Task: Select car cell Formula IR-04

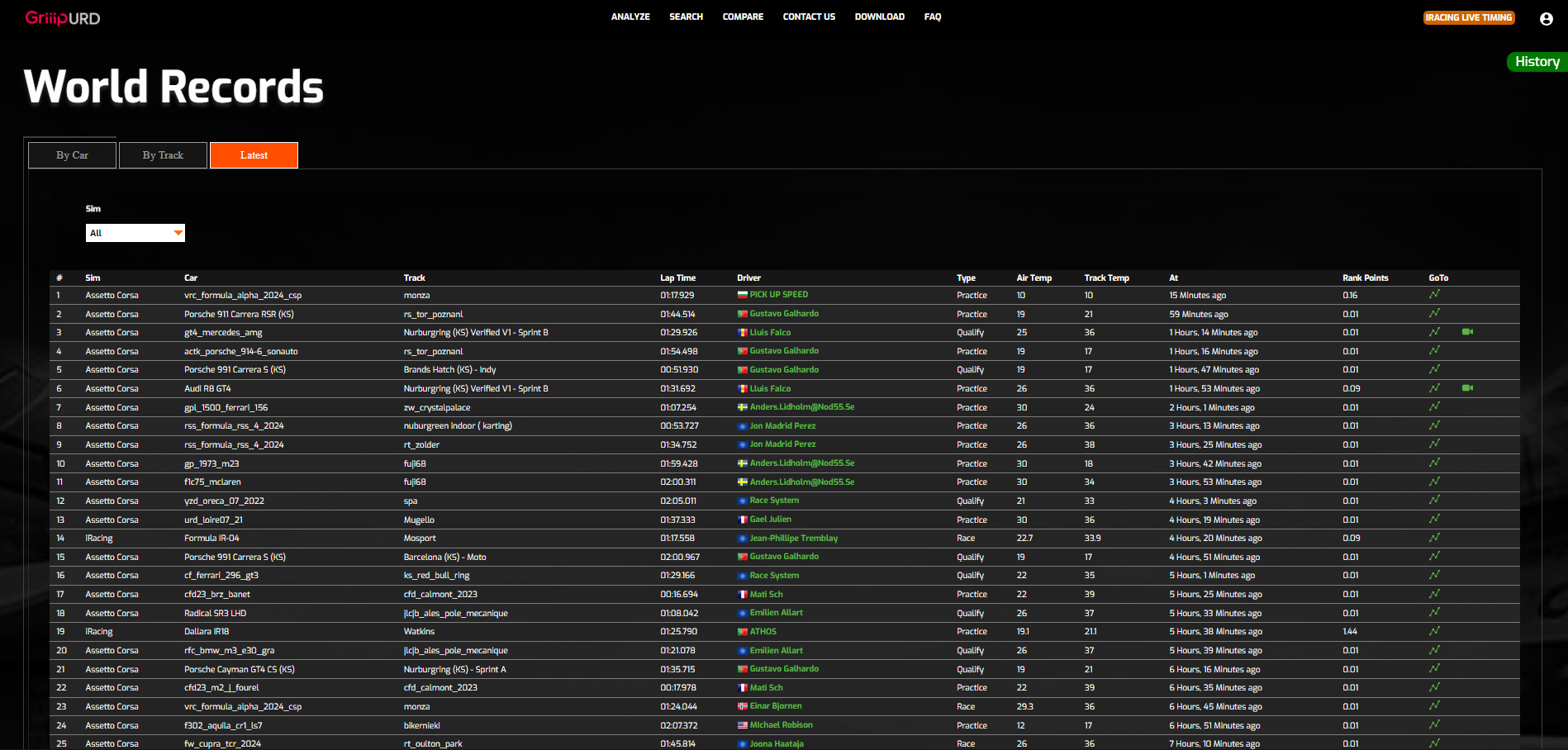Action: (211, 538)
